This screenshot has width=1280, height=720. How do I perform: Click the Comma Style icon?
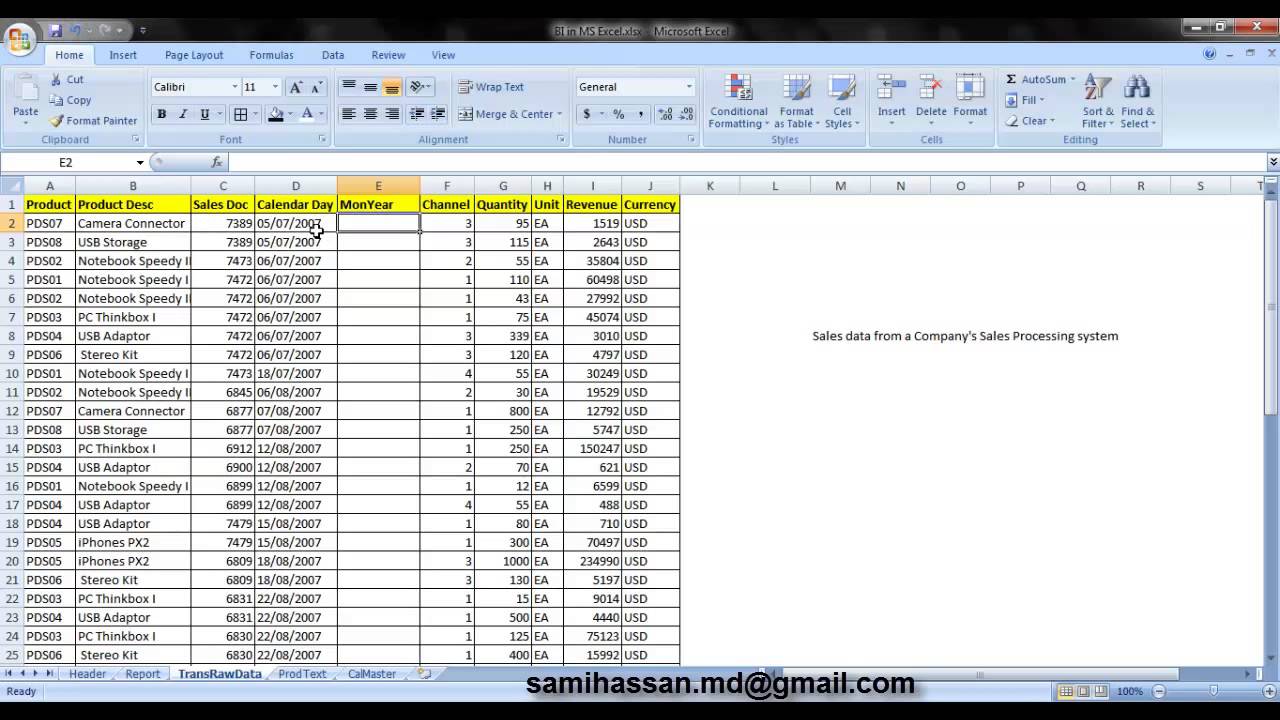(x=640, y=114)
